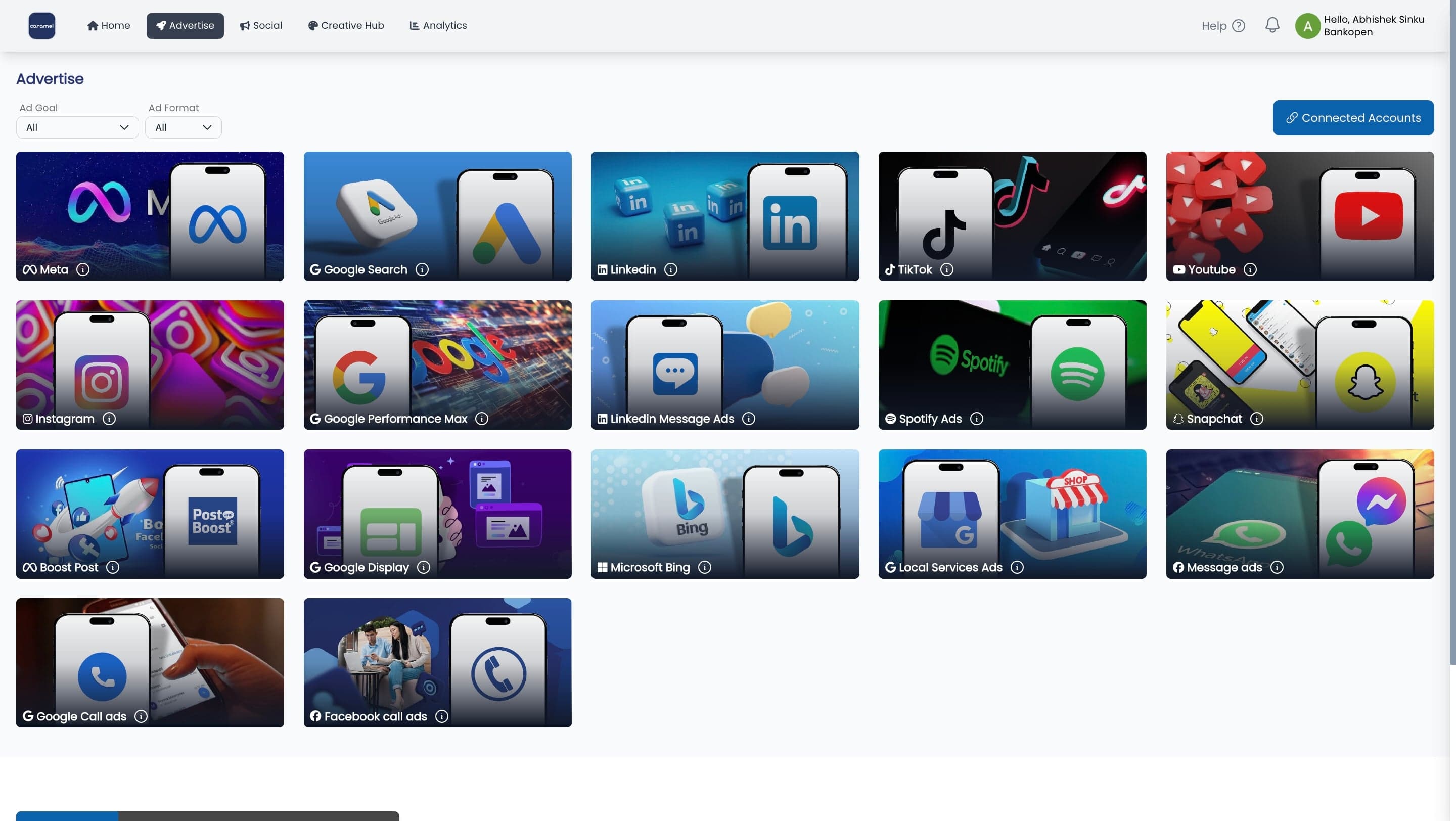Click the Connected Accounts button

[x=1352, y=117]
